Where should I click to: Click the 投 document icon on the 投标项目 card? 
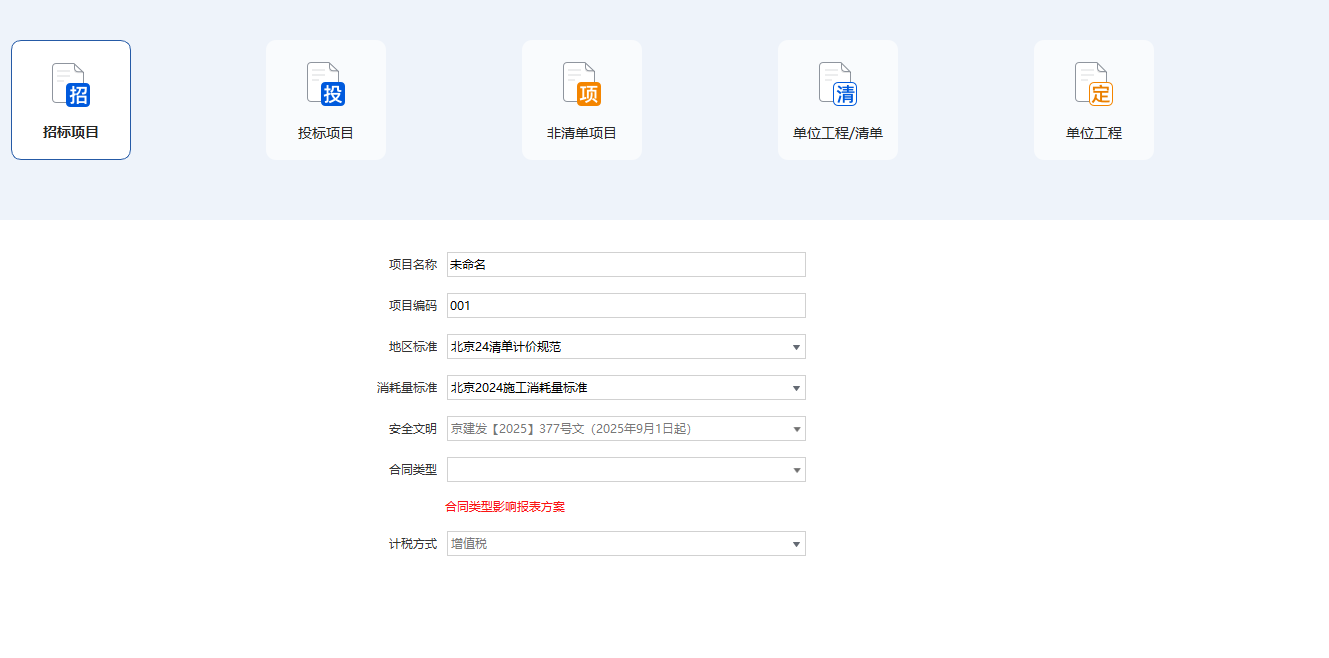click(325, 84)
